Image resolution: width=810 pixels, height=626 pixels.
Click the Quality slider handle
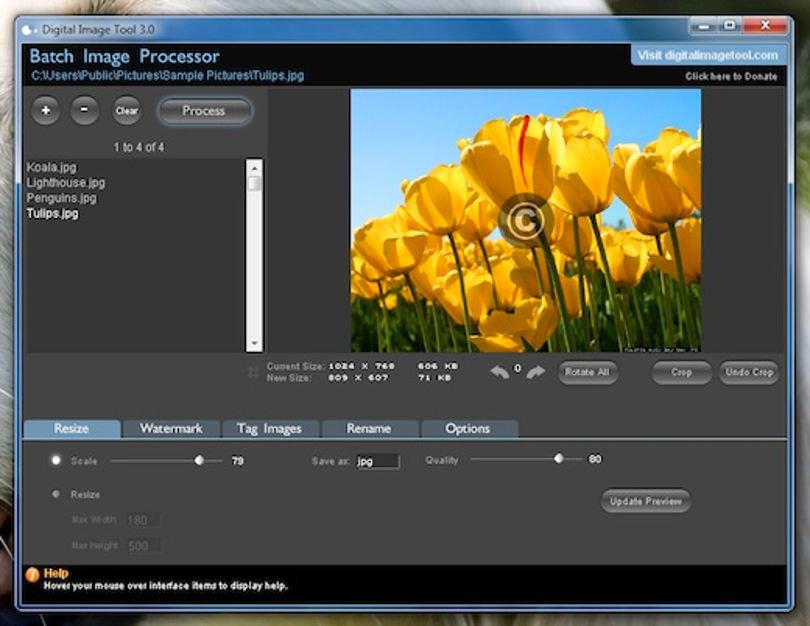point(558,459)
